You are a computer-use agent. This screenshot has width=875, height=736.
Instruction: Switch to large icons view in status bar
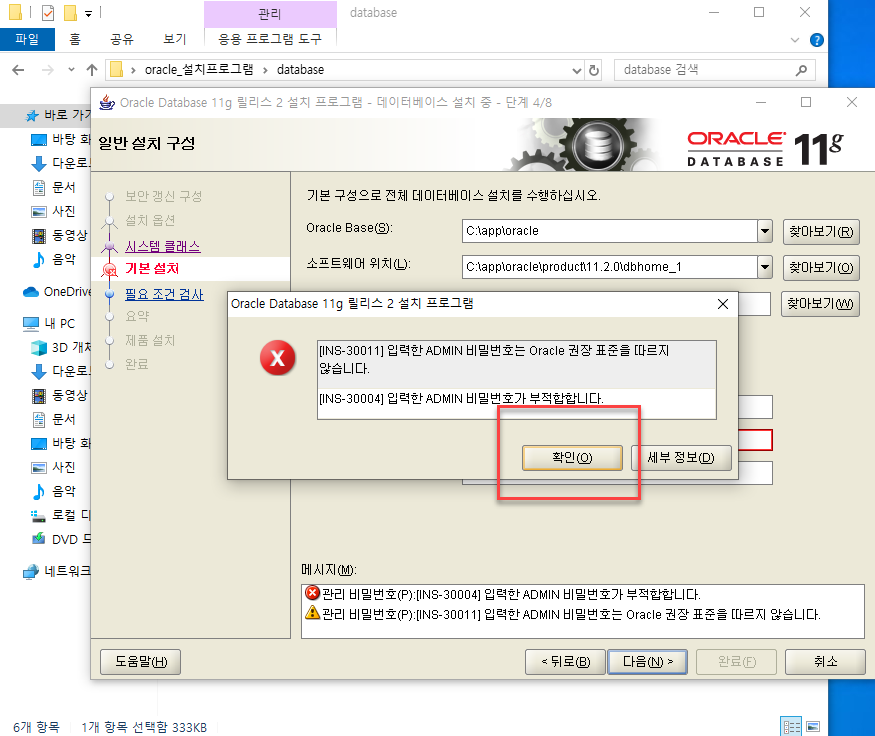click(813, 727)
